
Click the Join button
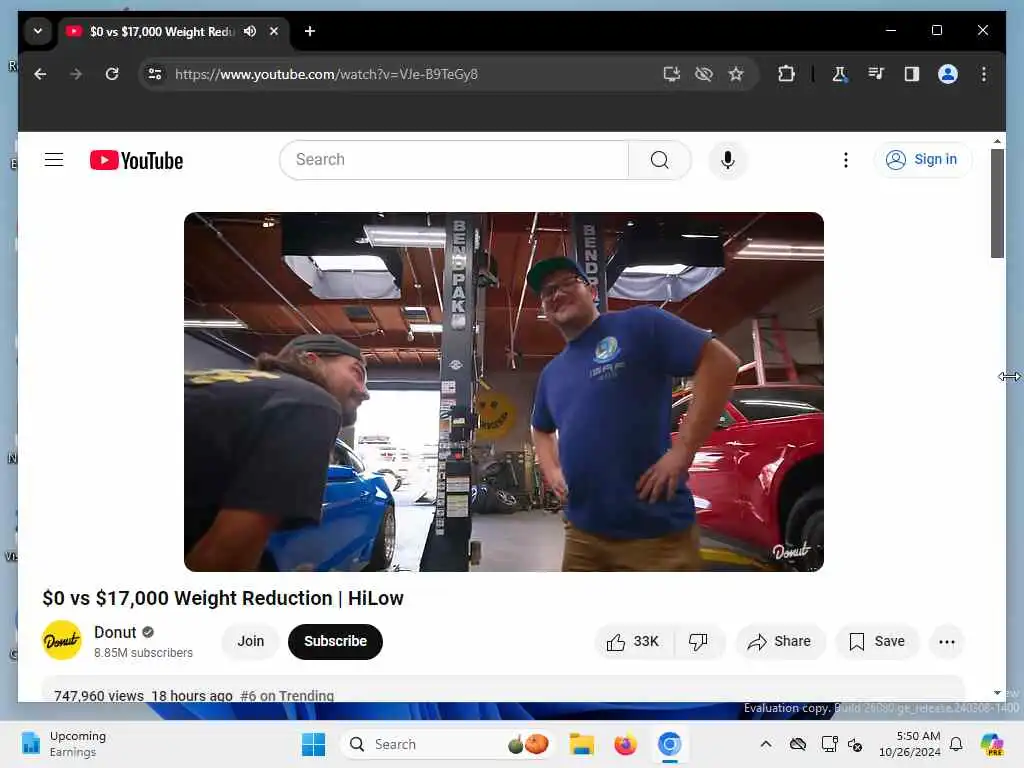251,641
